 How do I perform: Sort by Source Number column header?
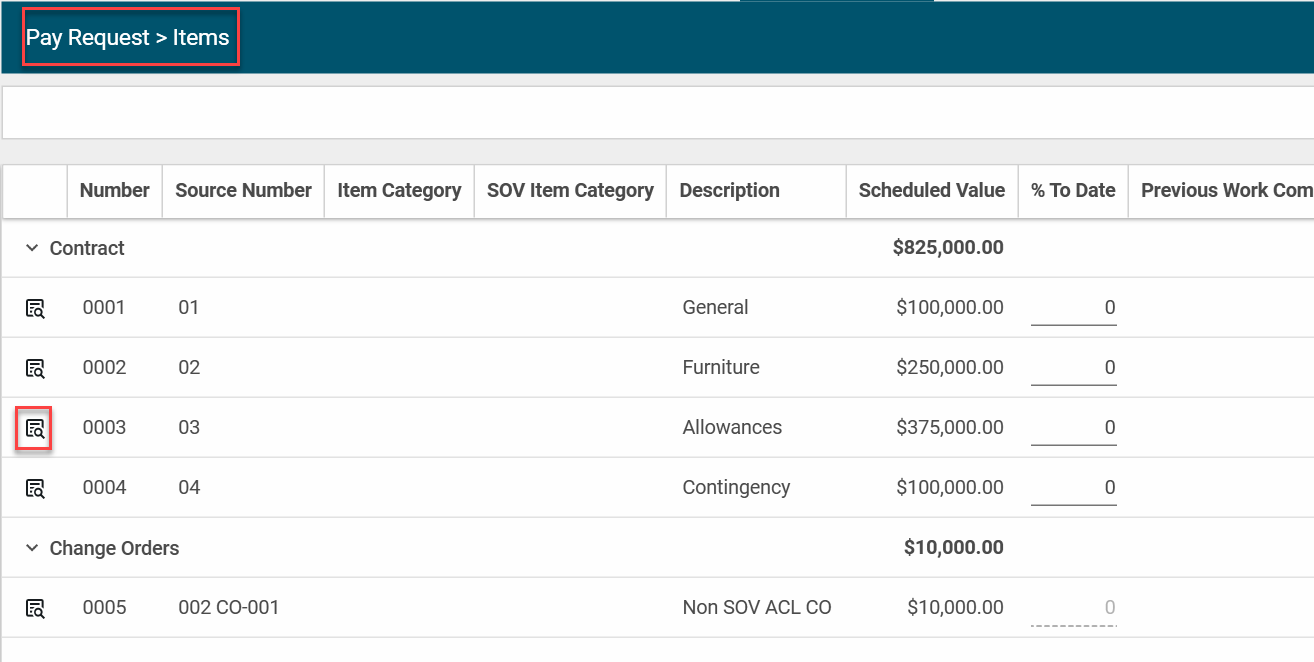(x=243, y=190)
